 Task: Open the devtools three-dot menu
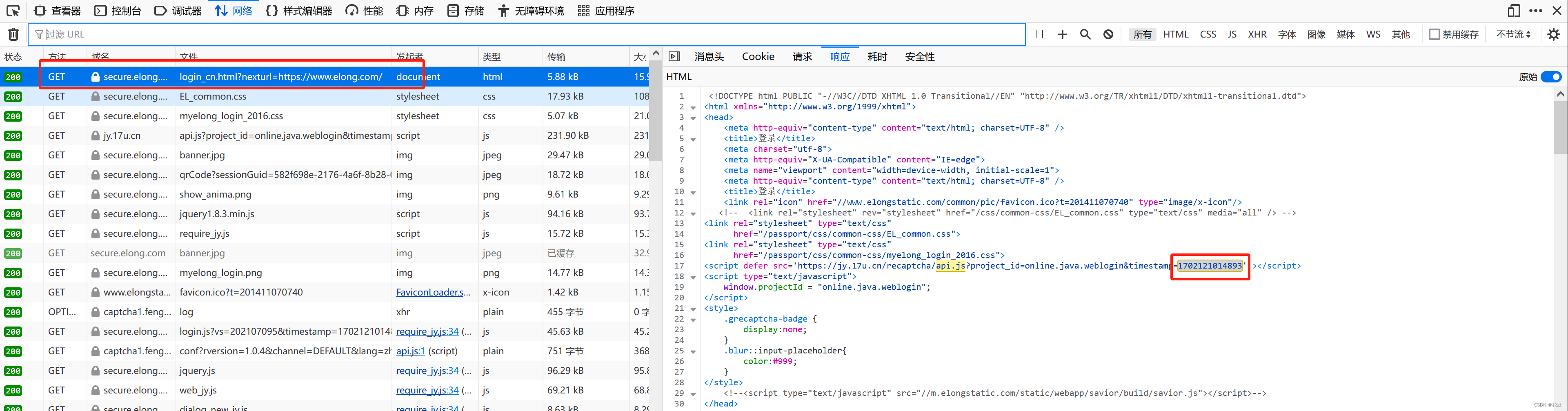[1535, 10]
